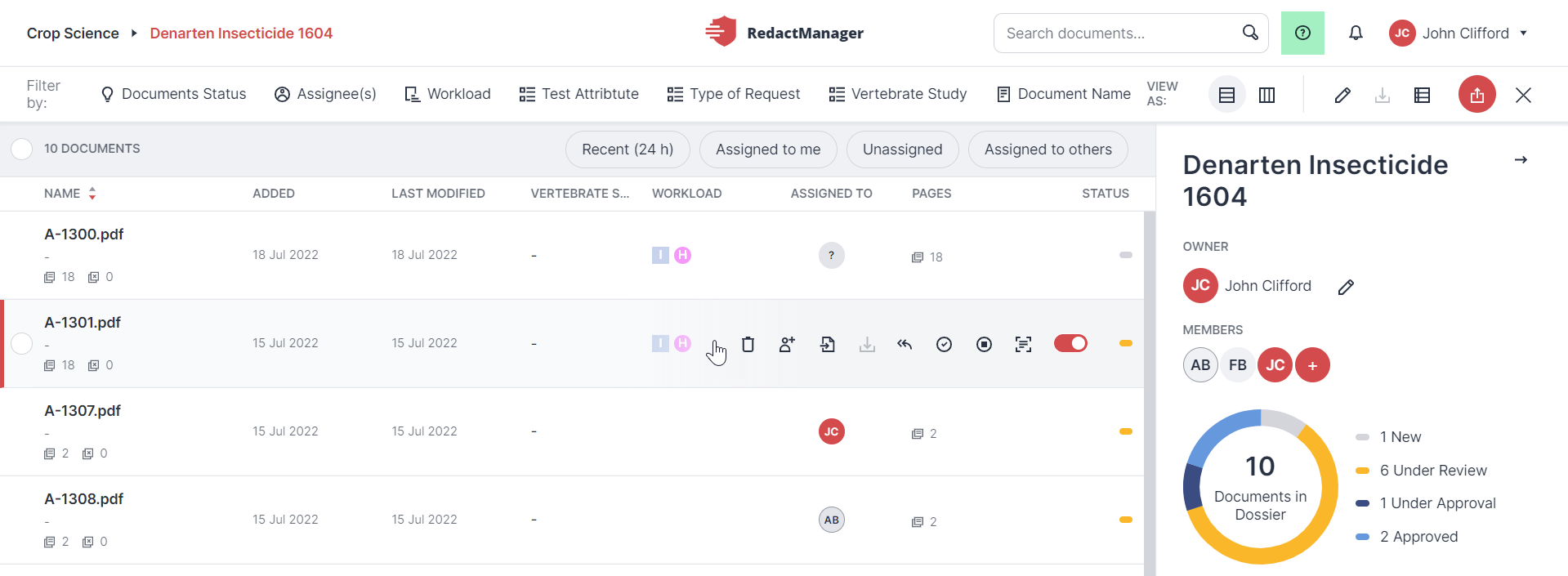Open the Type of Request filter

(733, 94)
